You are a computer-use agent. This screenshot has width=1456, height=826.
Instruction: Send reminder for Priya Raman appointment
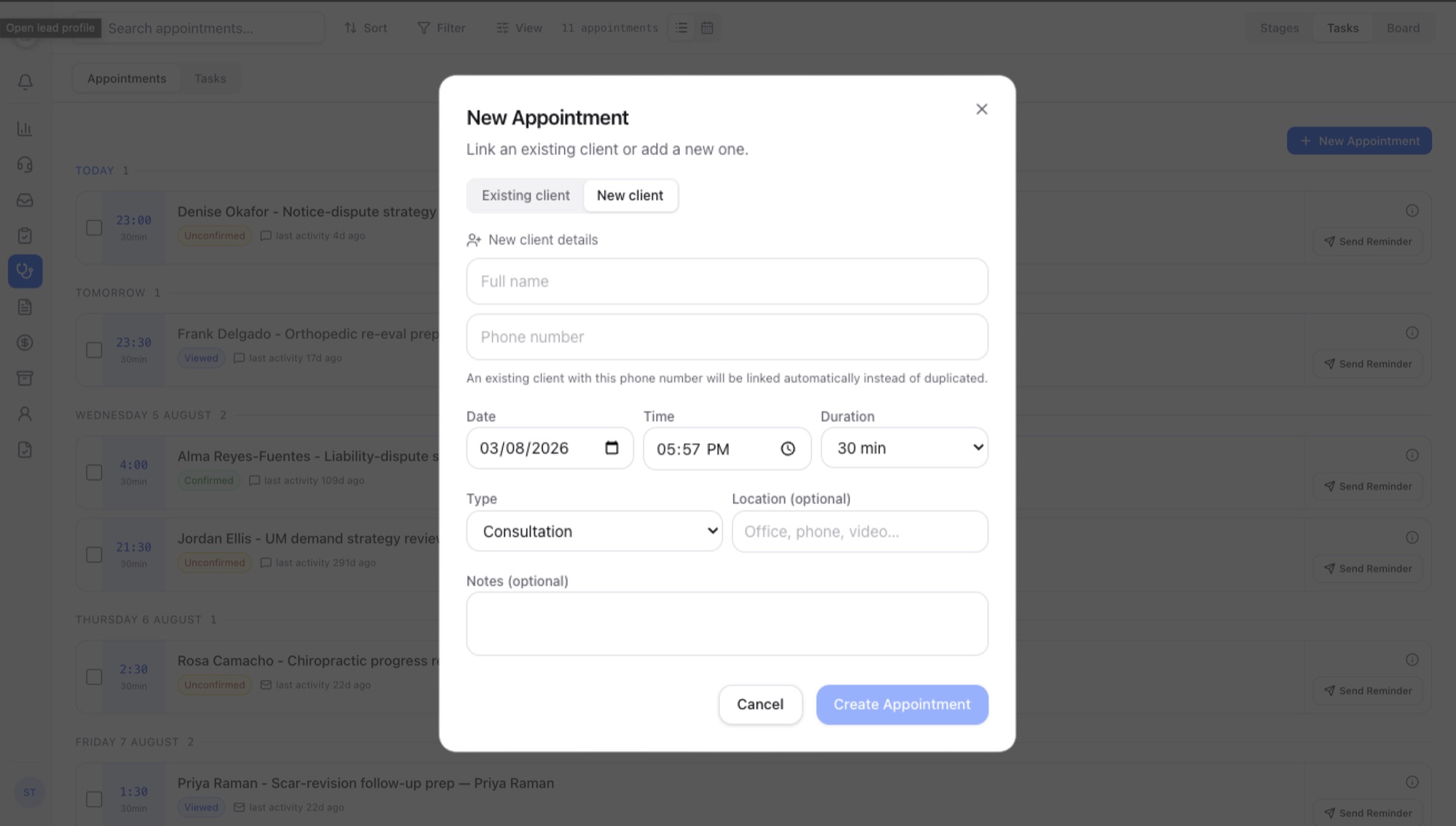1368,813
